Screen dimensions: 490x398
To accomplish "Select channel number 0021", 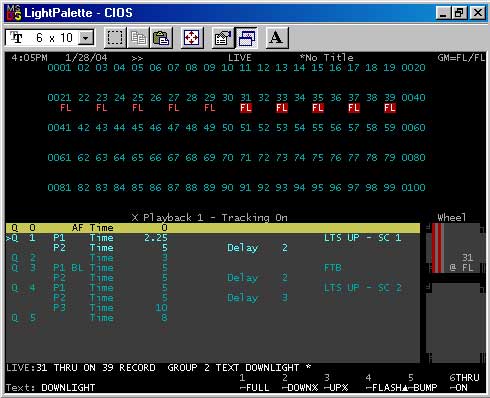I will (x=59, y=98).
